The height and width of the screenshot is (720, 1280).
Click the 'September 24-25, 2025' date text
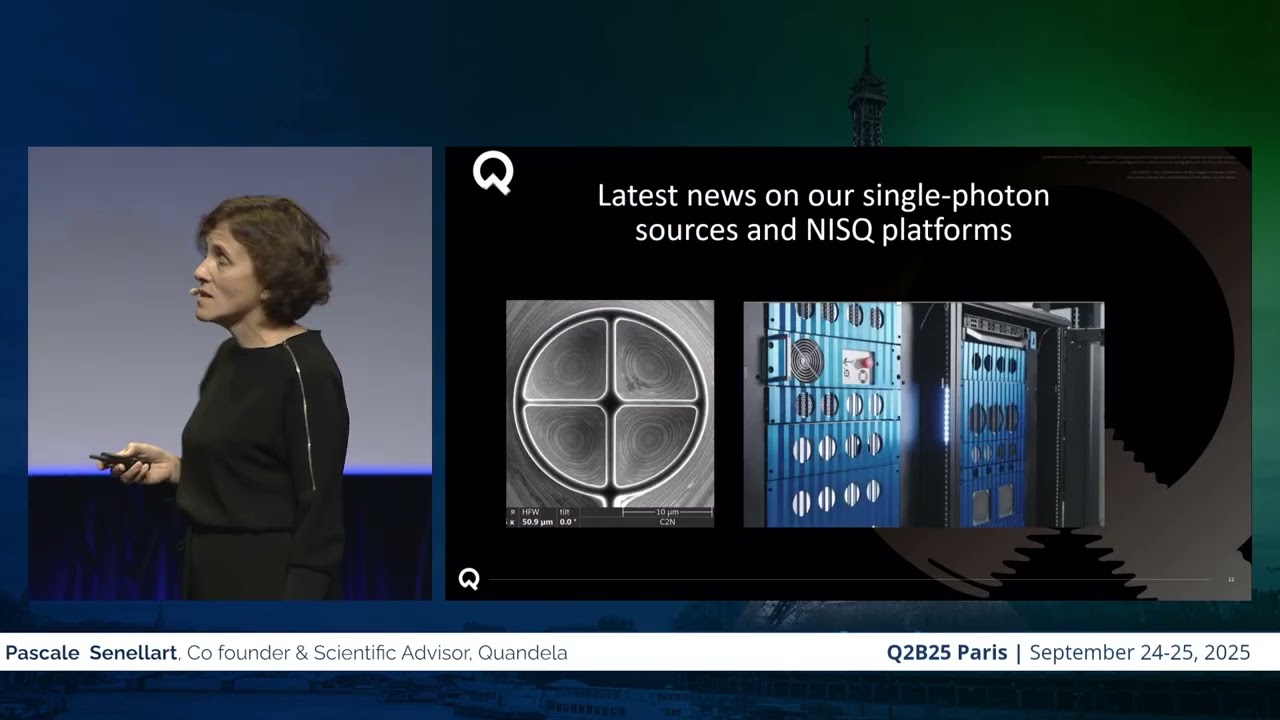[1140, 653]
